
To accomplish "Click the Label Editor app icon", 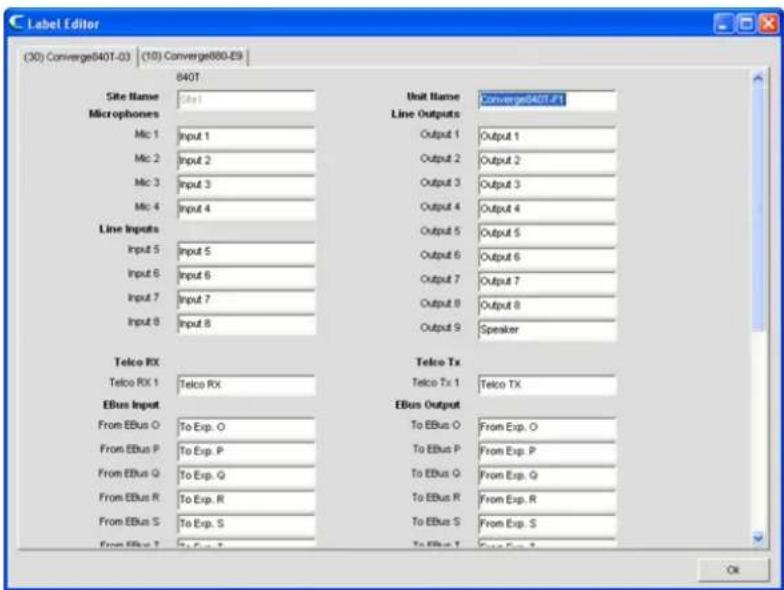I will [16, 22].
